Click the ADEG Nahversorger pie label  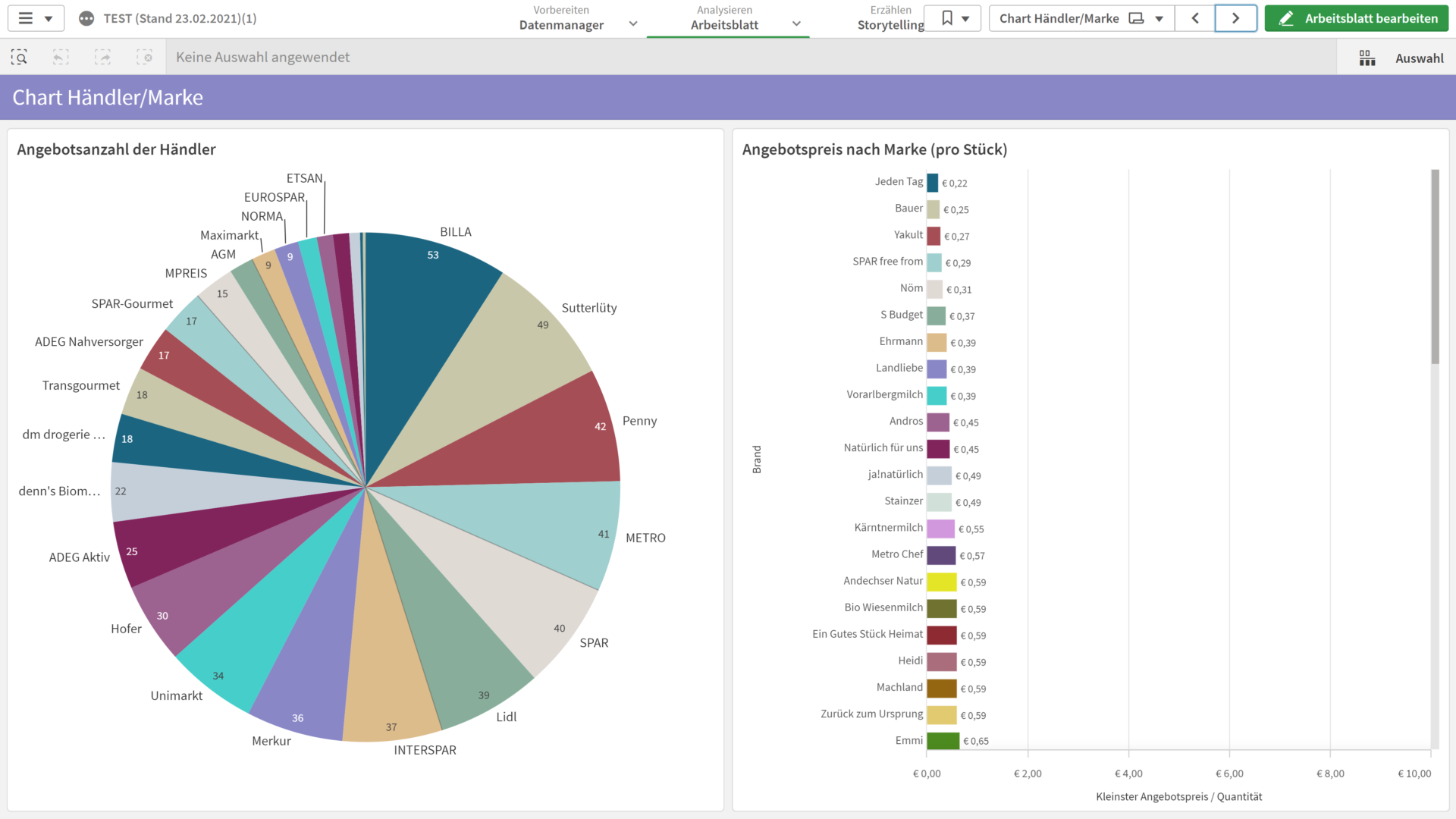[x=89, y=341]
